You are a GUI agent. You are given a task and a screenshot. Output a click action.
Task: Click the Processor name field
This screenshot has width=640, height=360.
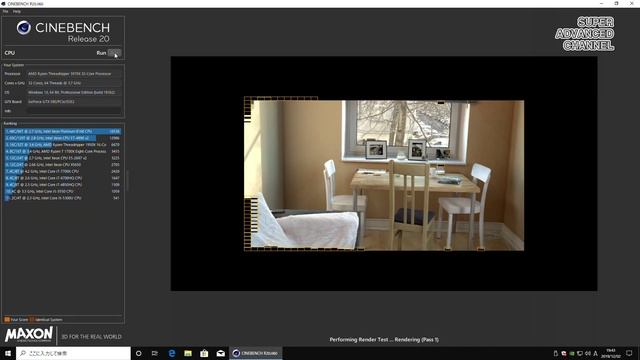(74, 74)
